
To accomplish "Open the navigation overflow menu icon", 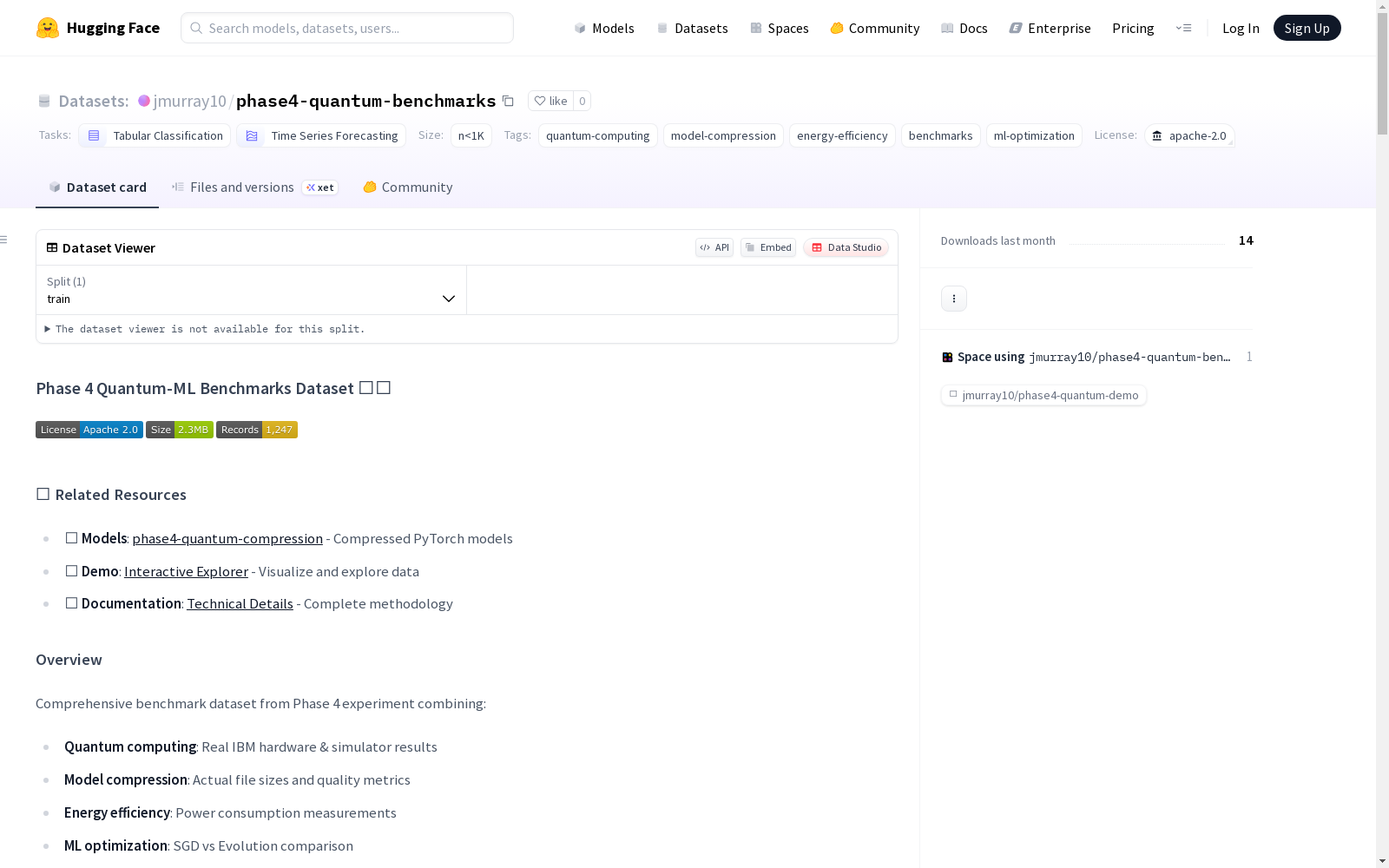I will tap(1183, 28).
